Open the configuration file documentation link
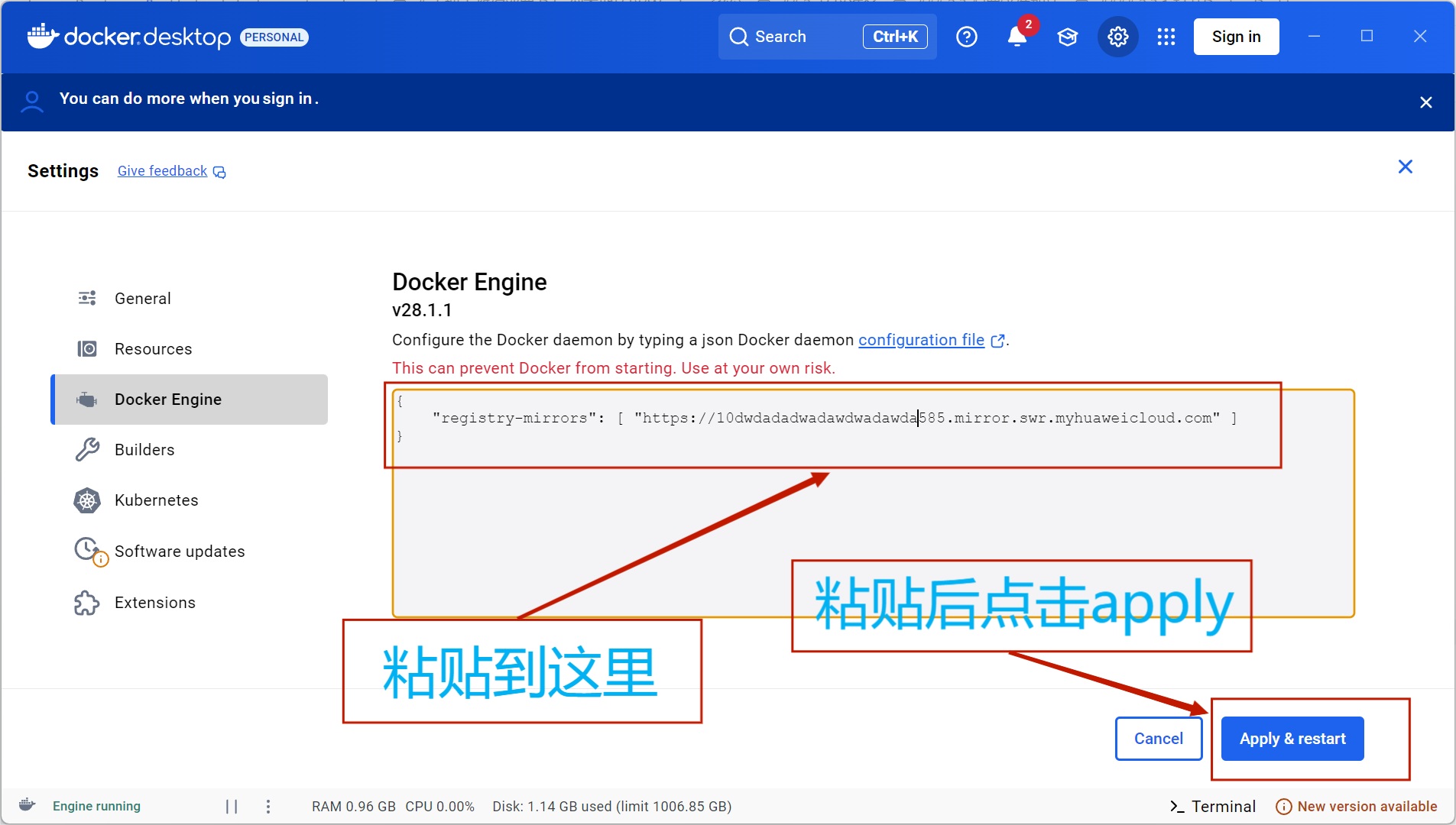The width and height of the screenshot is (1456, 825). [x=921, y=340]
